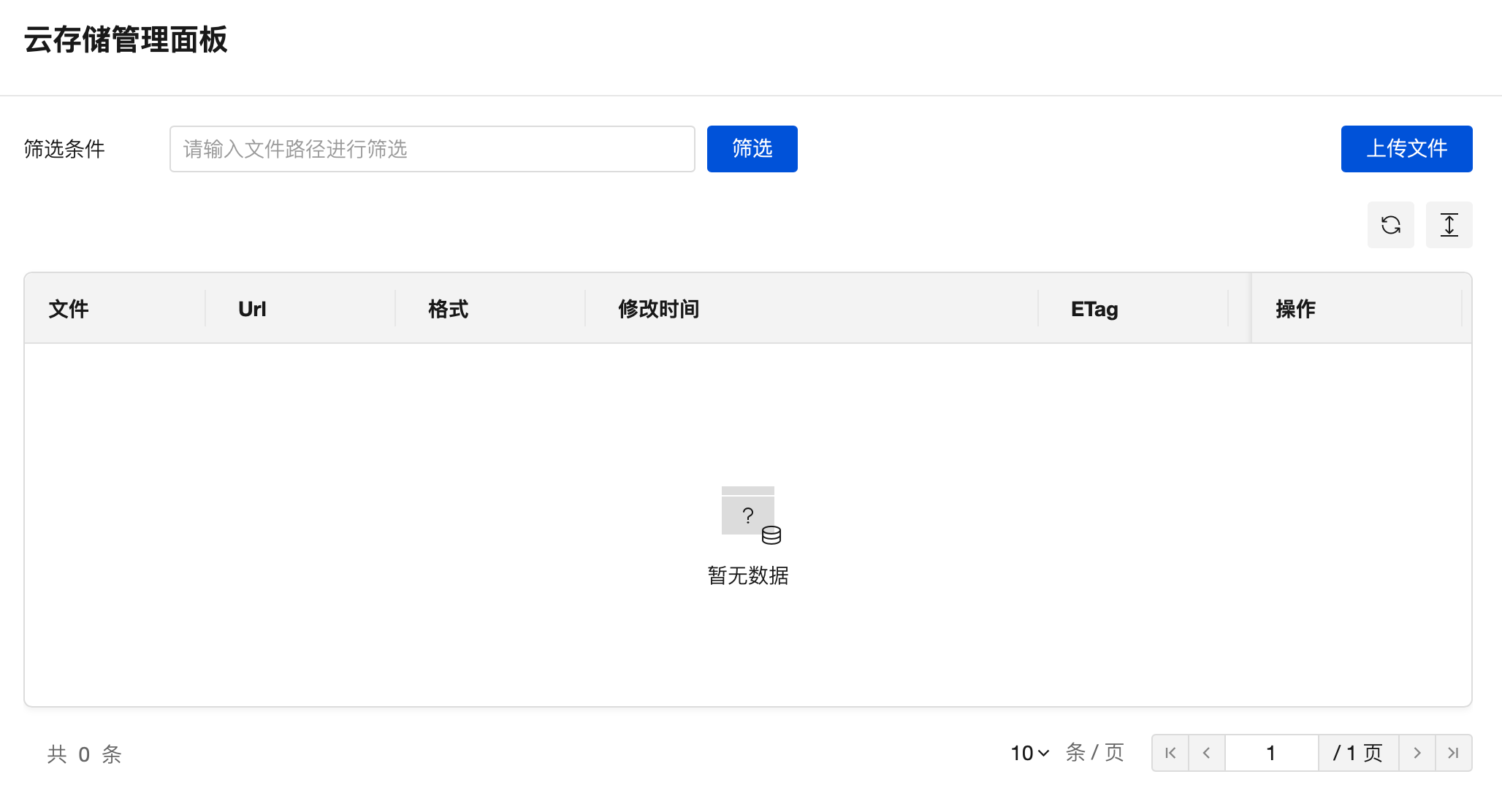This screenshot has width=1502, height=812.
Task: Click the 操作 column header
Action: click(1295, 309)
